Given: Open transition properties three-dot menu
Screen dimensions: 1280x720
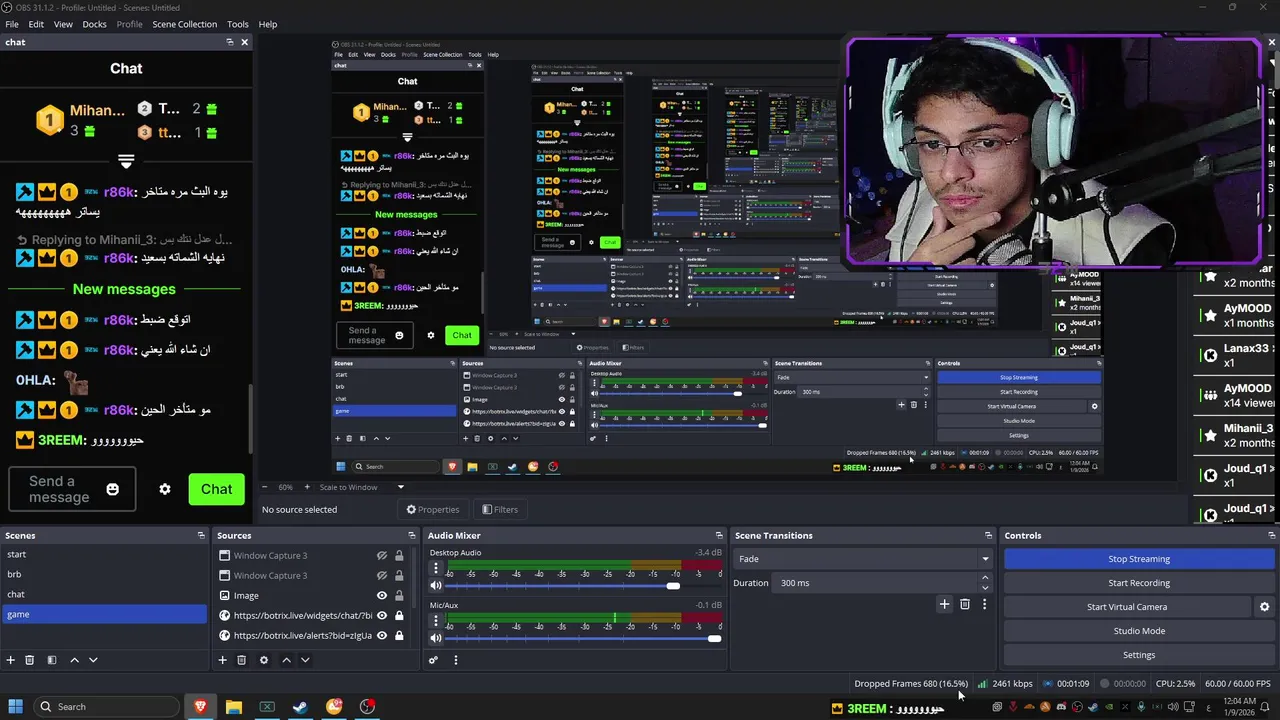Looking at the screenshot, I should pos(984,604).
